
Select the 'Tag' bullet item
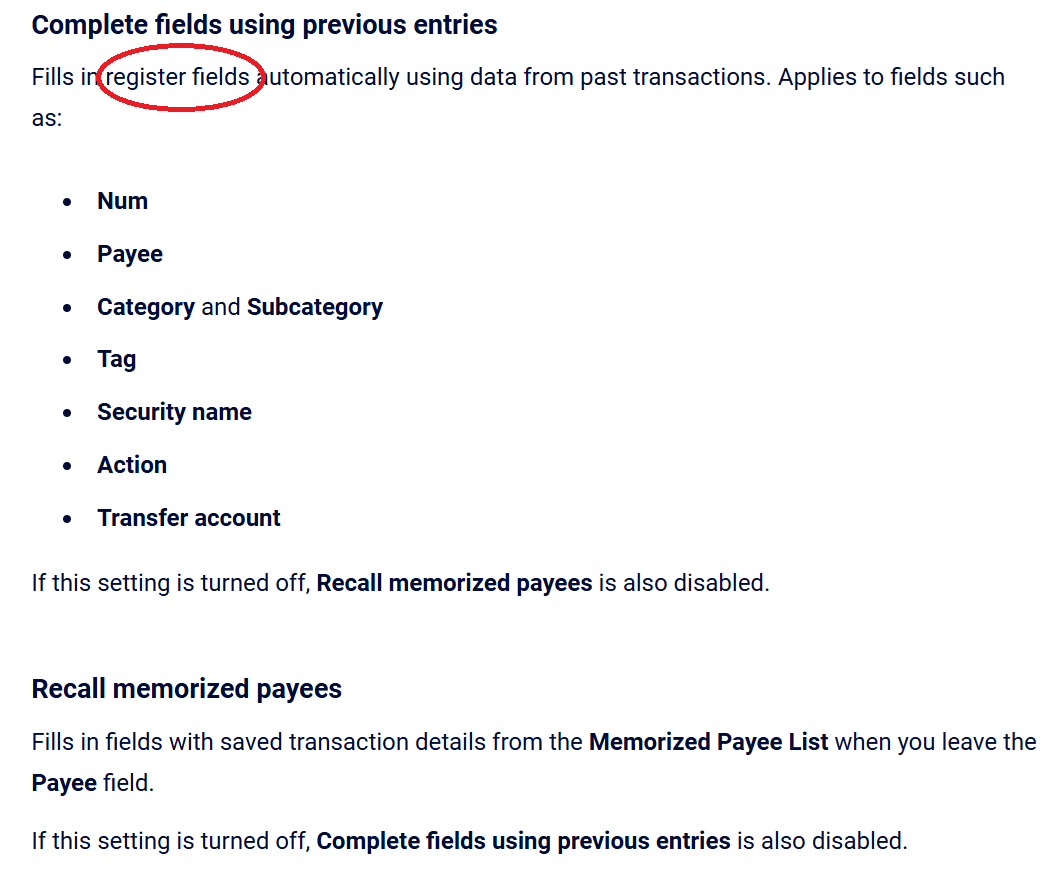(116, 360)
